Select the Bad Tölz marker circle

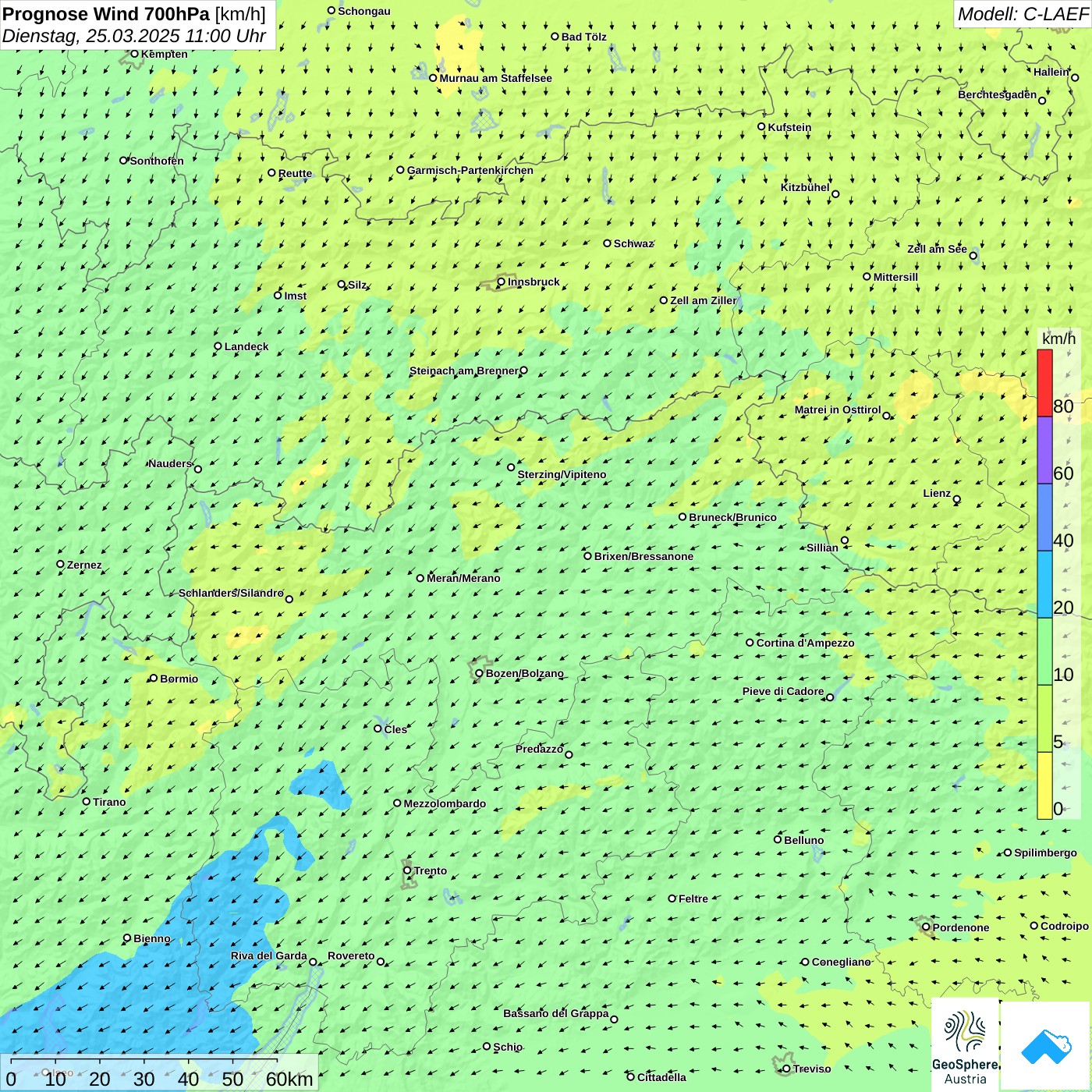pyautogui.click(x=555, y=36)
